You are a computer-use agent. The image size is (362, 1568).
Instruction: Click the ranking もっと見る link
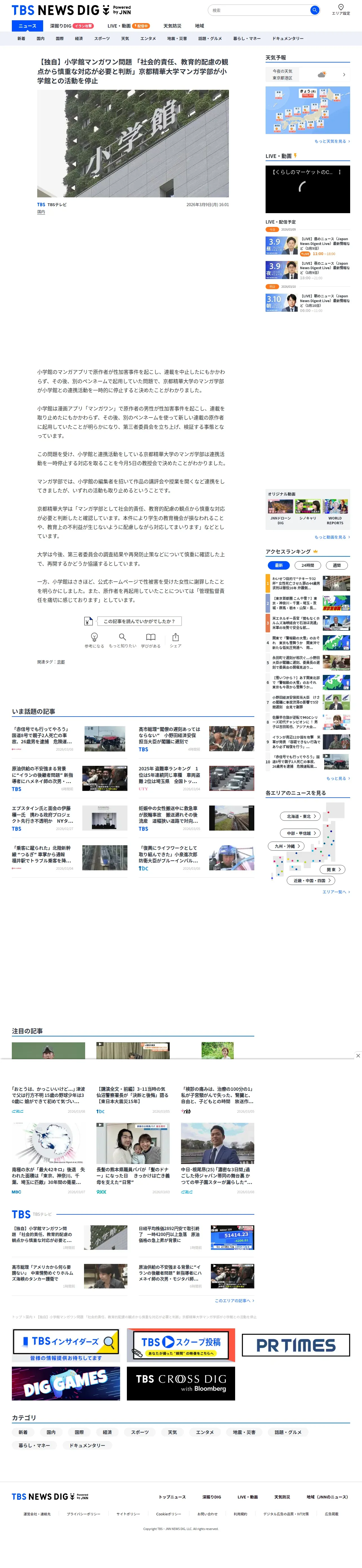pyautogui.click(x=338, y=779)
